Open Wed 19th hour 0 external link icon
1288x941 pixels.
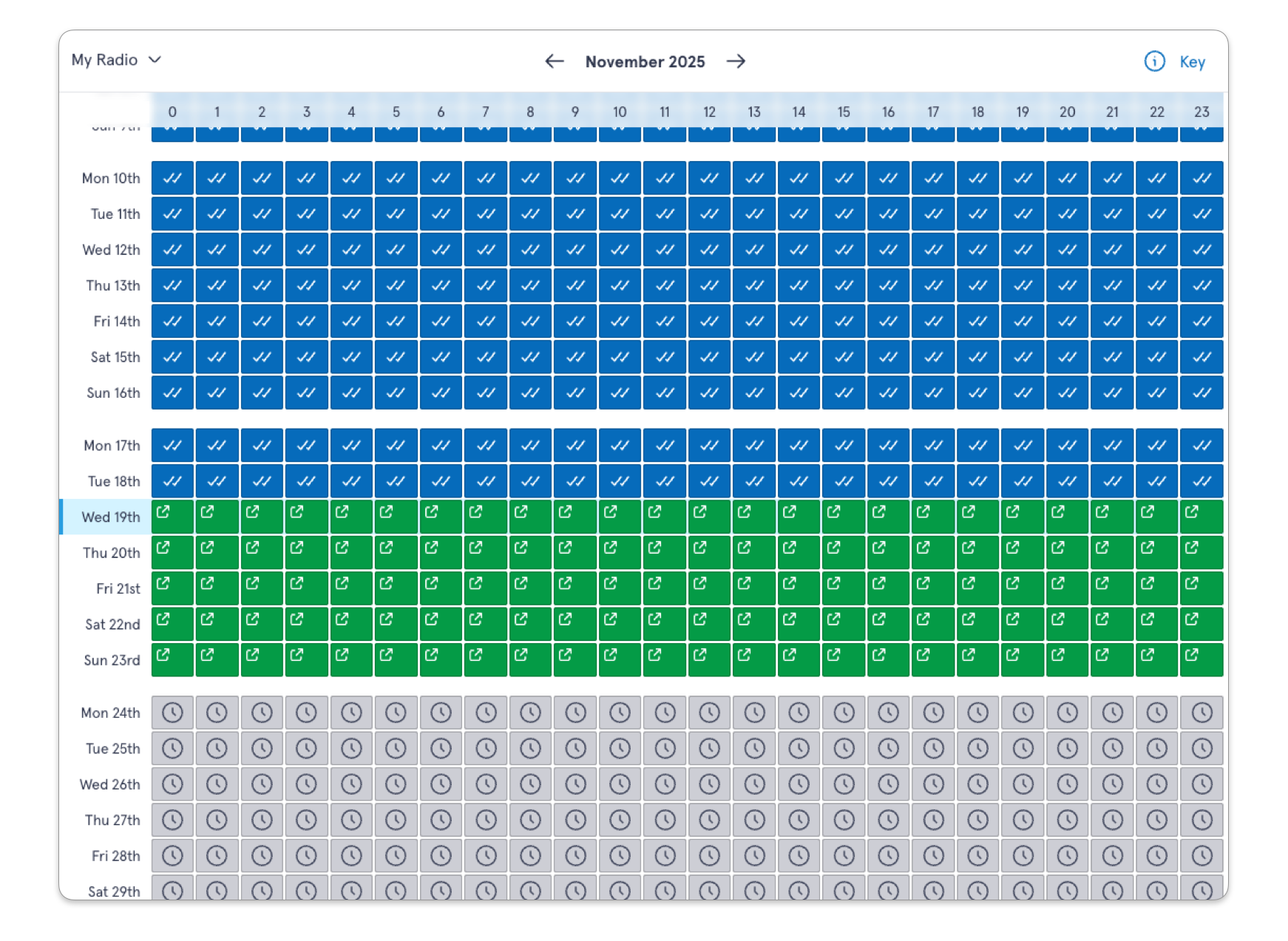163,512
